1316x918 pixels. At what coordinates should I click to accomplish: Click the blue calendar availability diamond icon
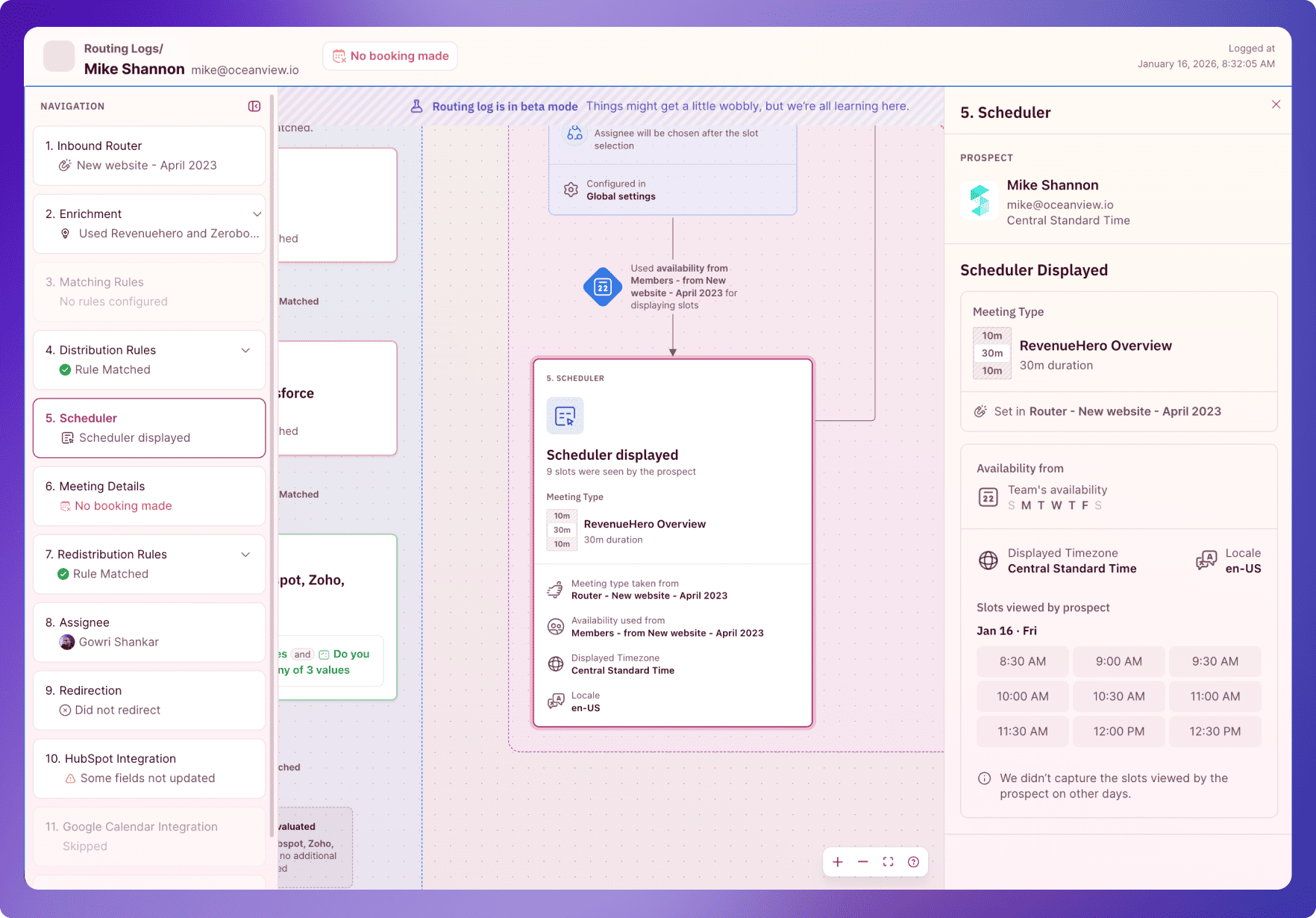click(603, 287)
